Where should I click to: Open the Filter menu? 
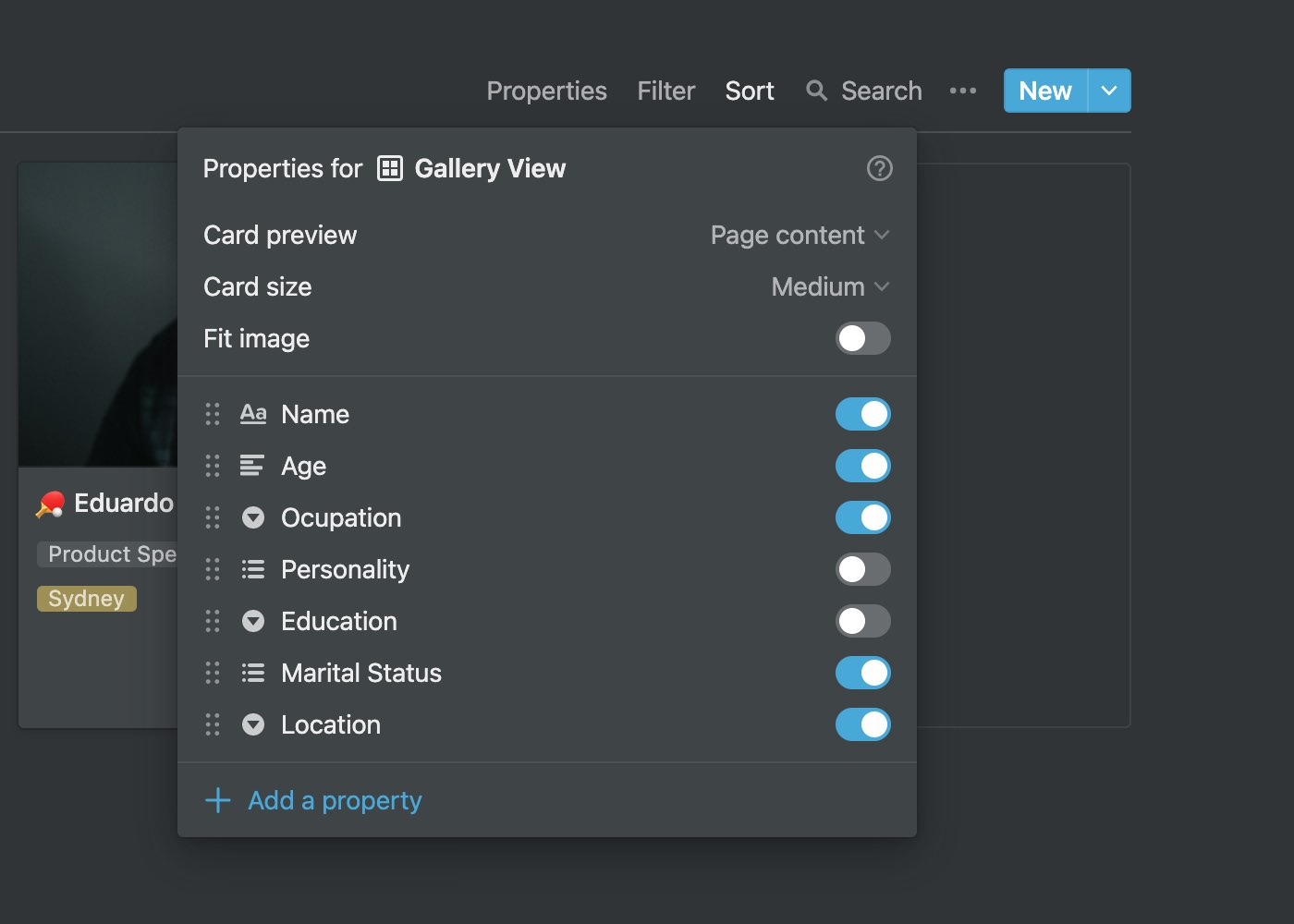pos(665,91)
